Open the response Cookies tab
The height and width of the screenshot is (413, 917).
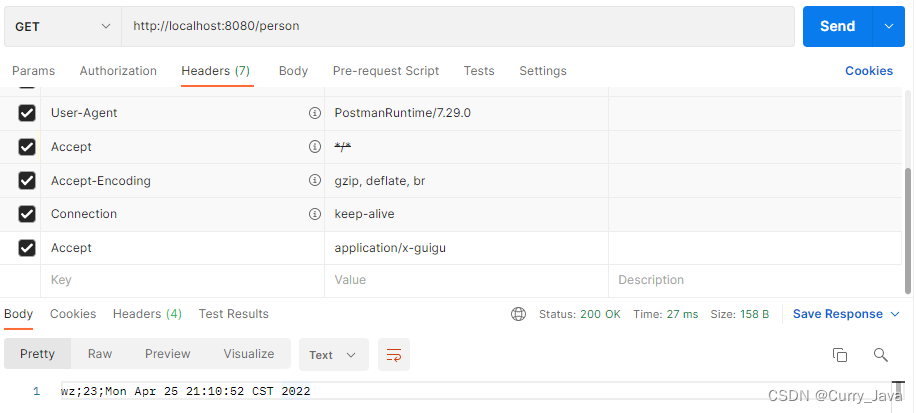point(73,314)
